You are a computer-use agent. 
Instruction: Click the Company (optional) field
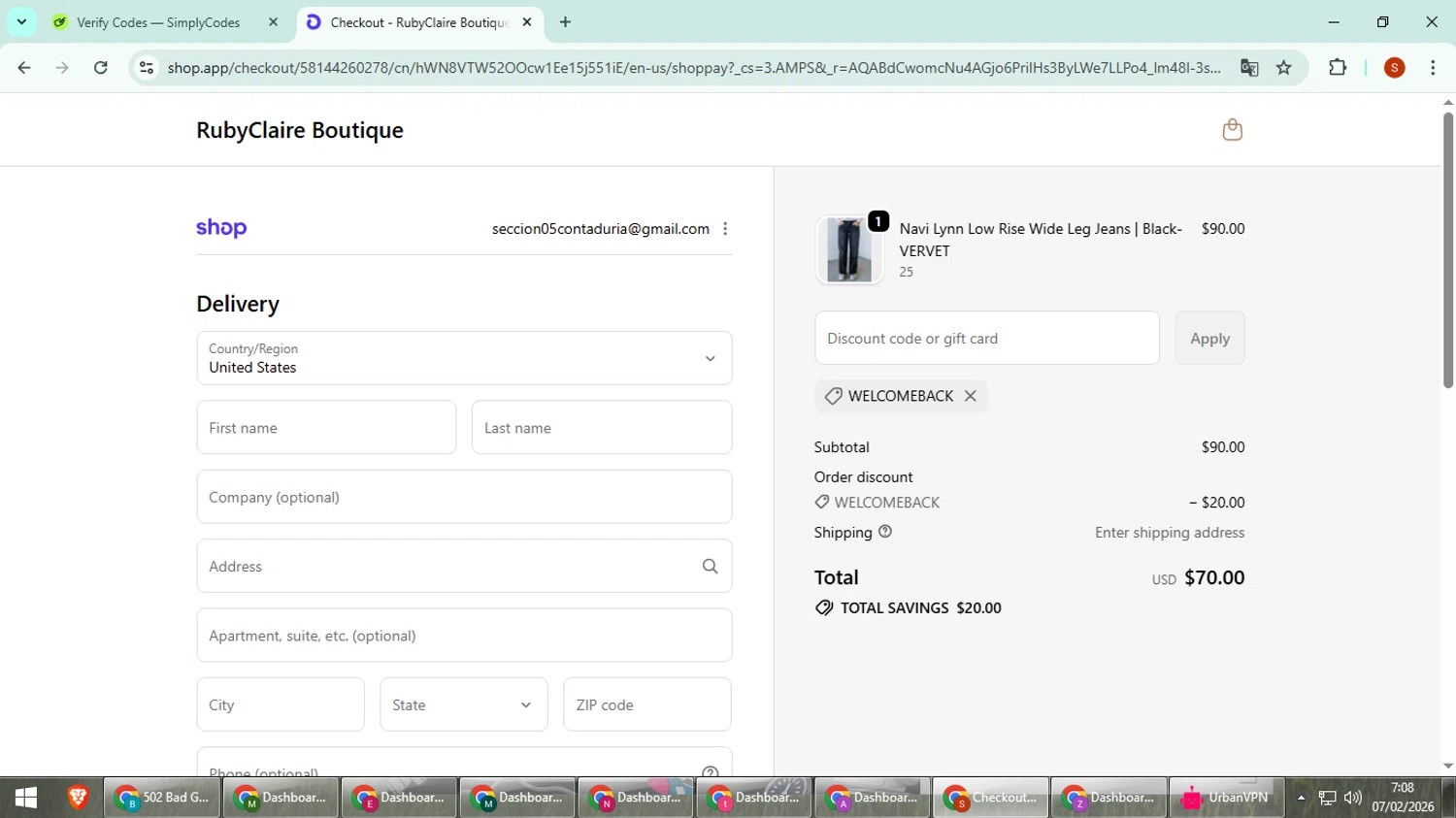[464, 497]
